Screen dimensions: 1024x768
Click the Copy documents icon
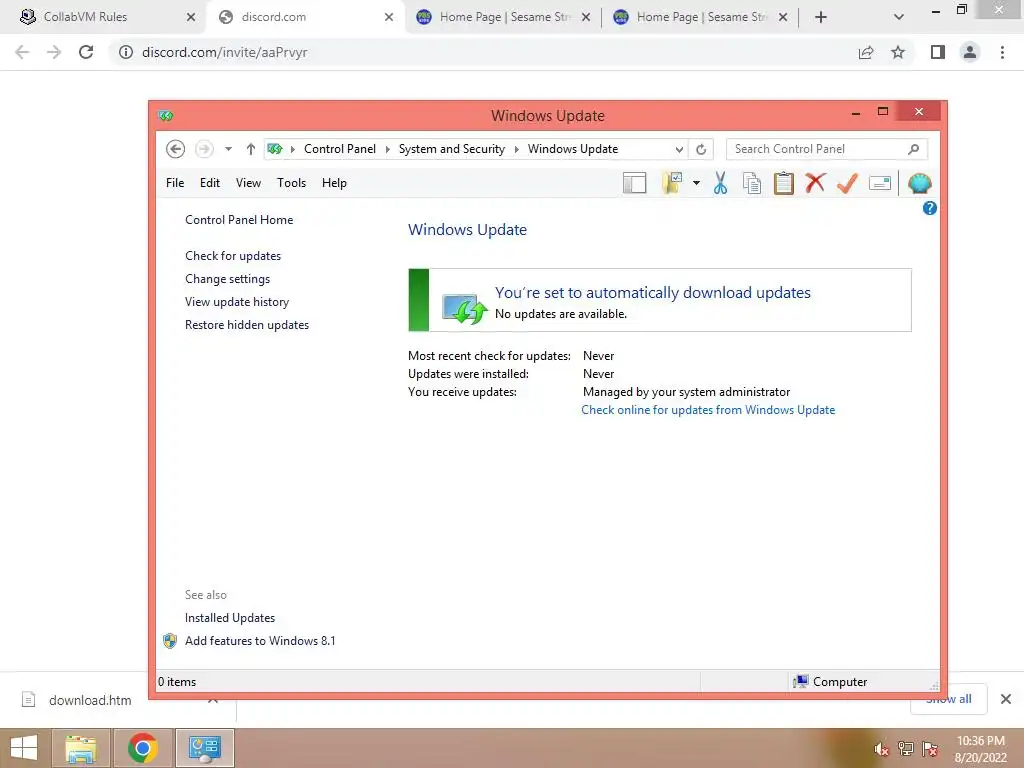click(x=752, y=184)
